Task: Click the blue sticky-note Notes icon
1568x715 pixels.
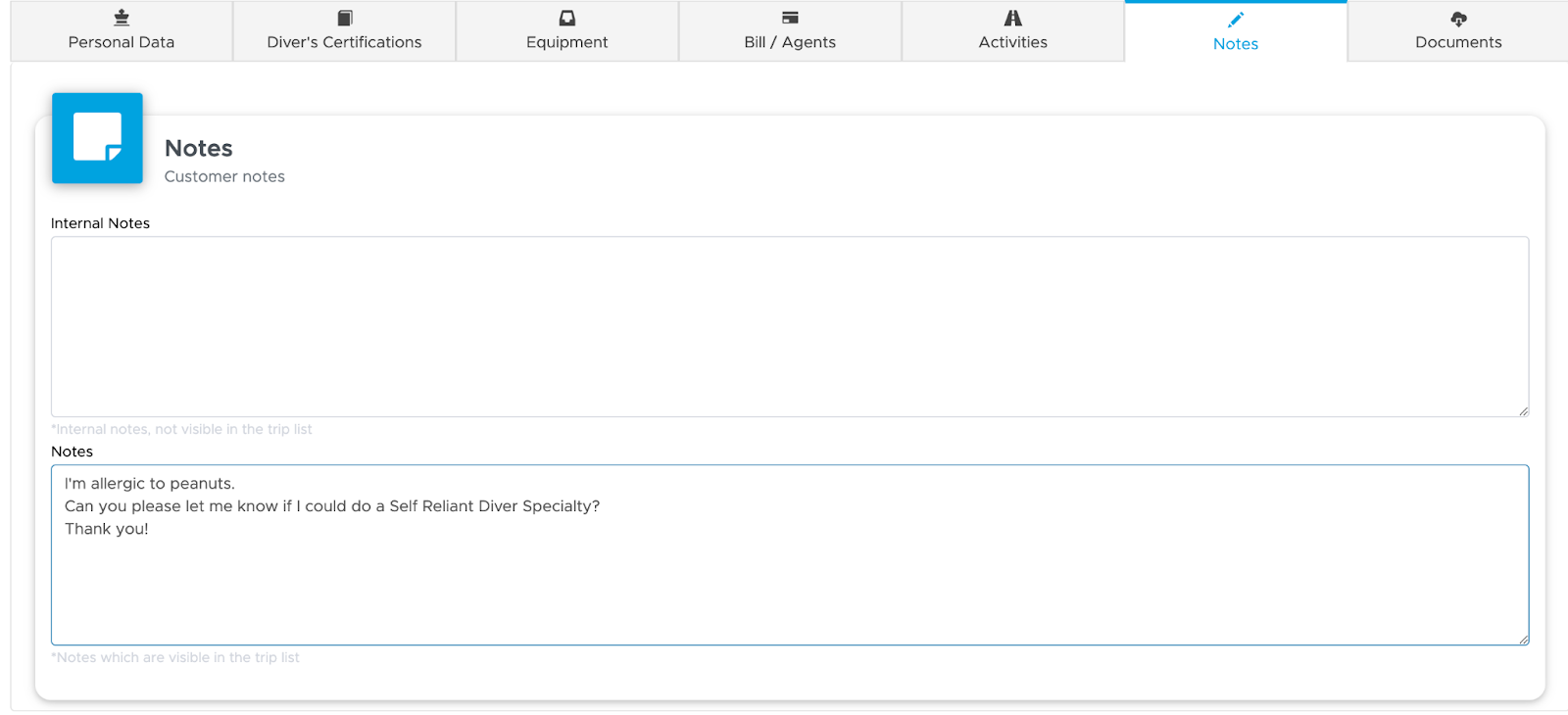Action: (x=97, y=138)
